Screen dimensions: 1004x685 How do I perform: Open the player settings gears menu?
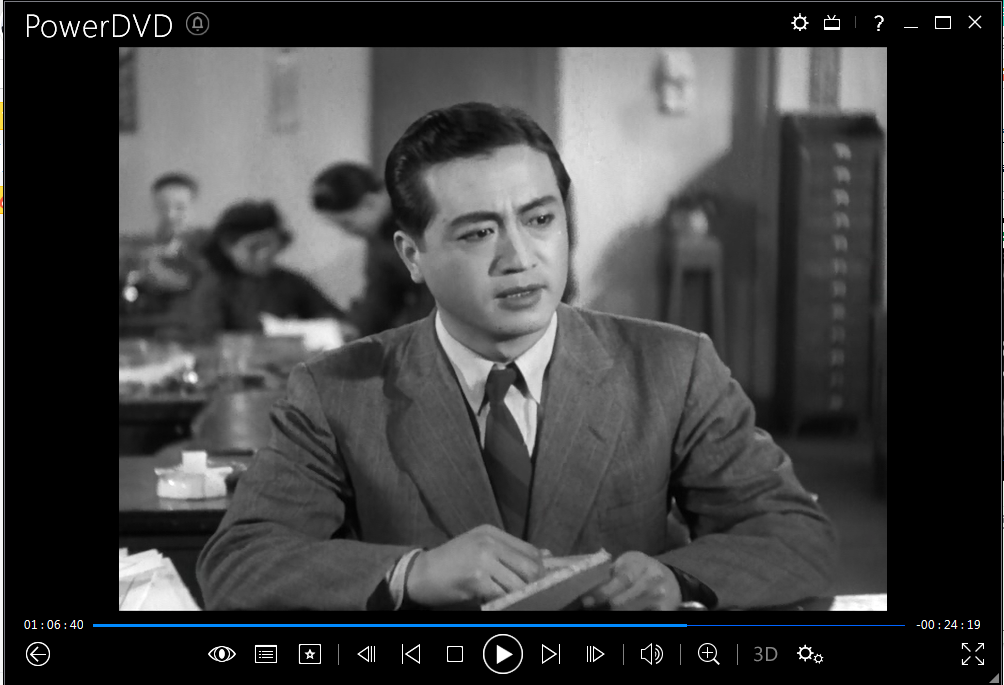809,654
